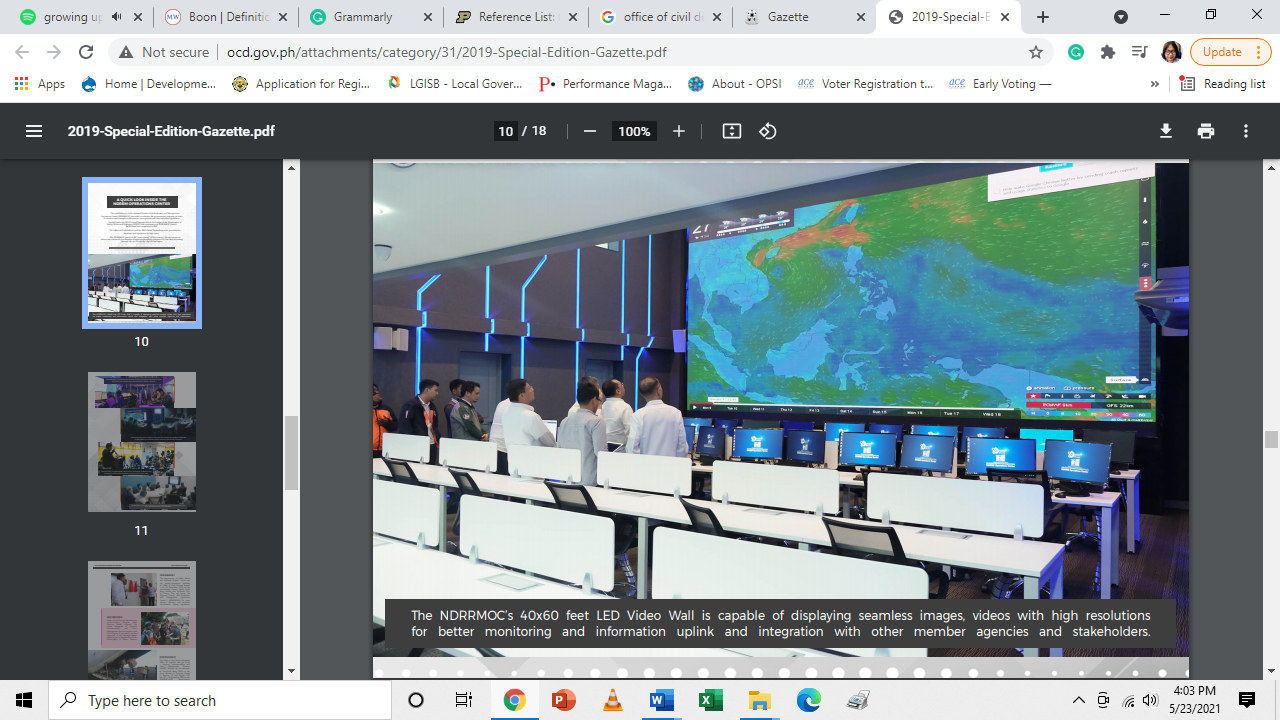
Task: Open the PDF viewer more actions menu
Action: tap(1246, 131)
